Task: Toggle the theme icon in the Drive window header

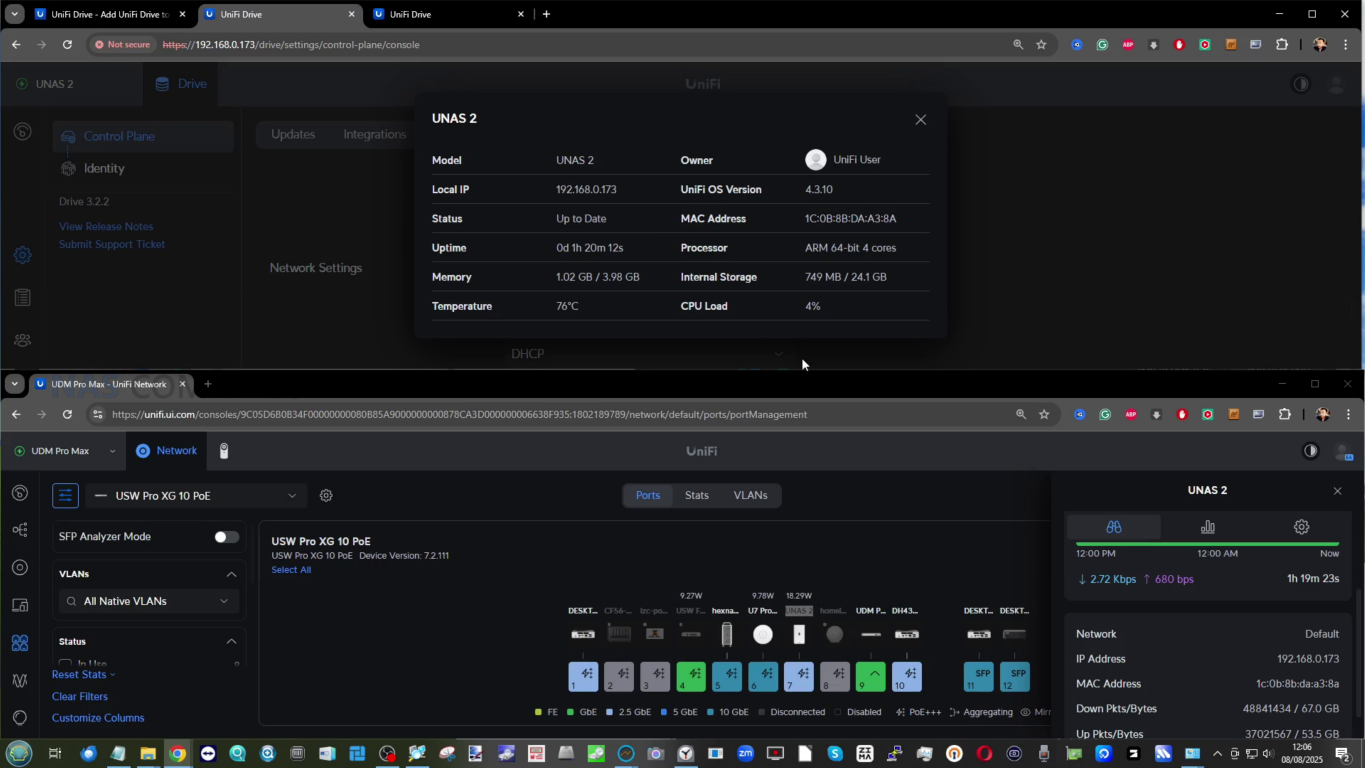Action: (1301, 84)
